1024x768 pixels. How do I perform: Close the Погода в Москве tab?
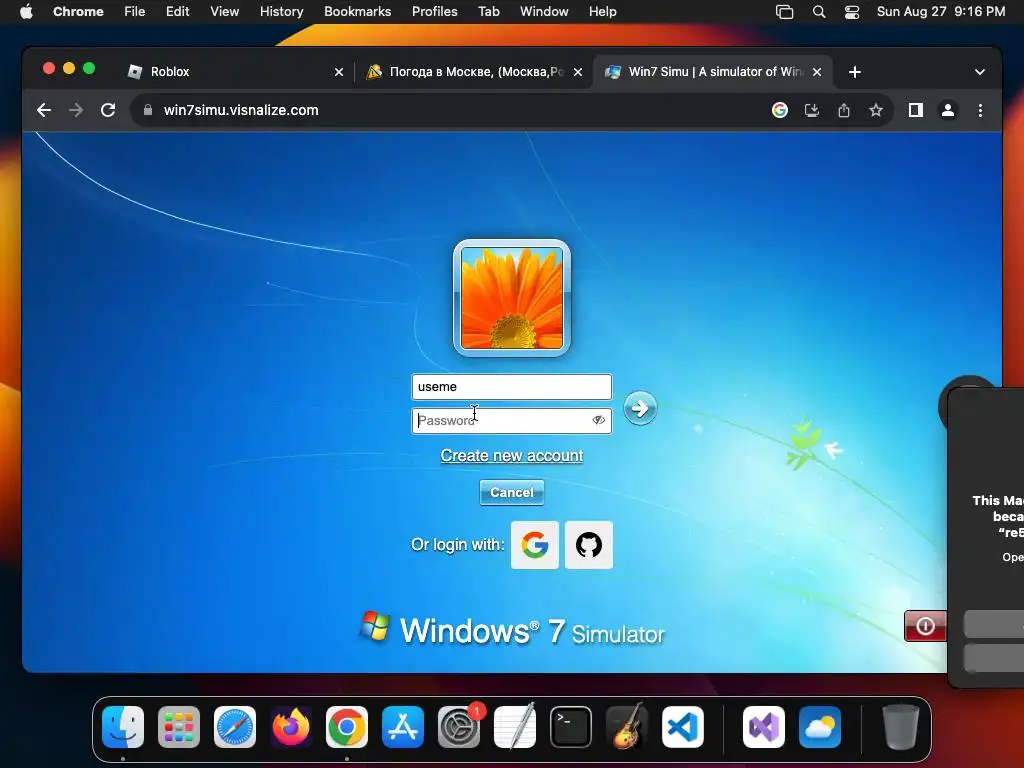[577, 72]
